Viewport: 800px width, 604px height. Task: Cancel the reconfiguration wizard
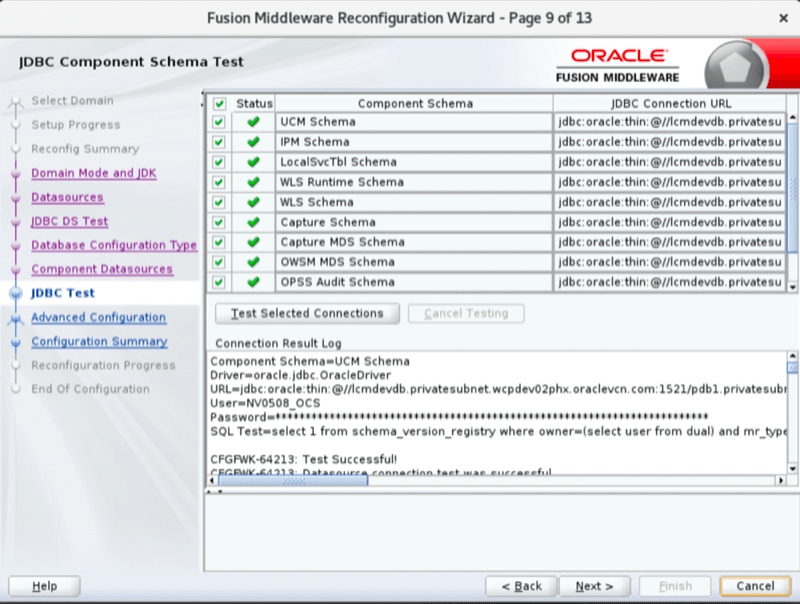point(755,586)
